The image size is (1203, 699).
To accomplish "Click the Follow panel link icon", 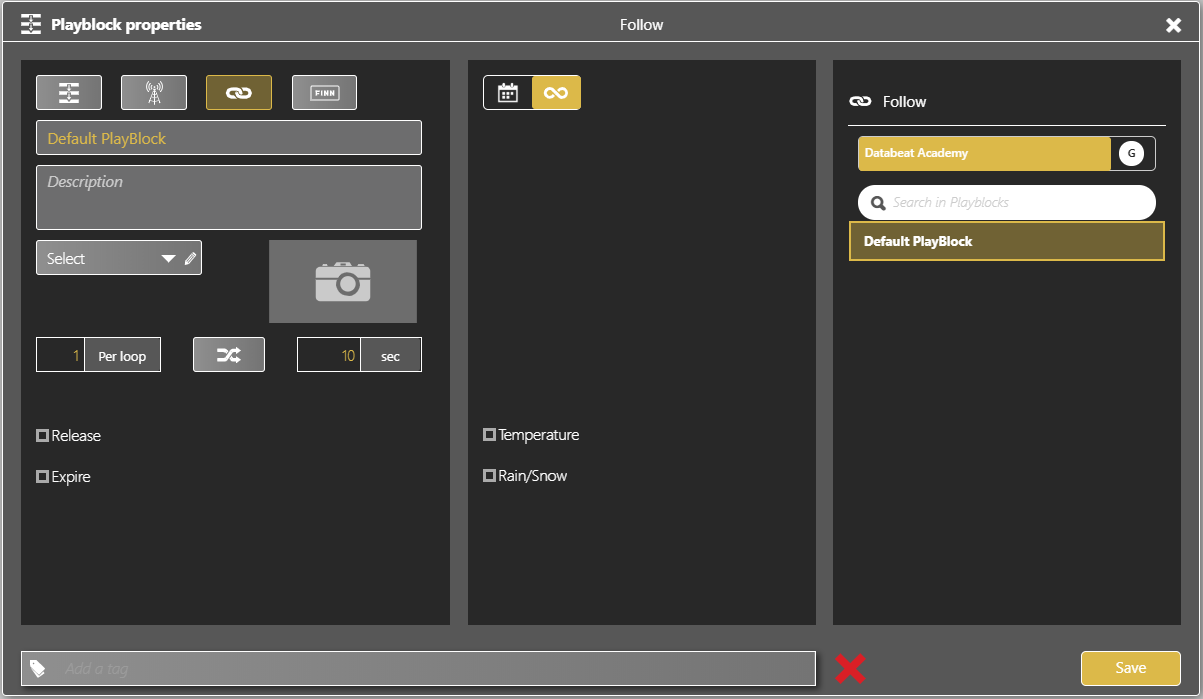I will point(860,101).
